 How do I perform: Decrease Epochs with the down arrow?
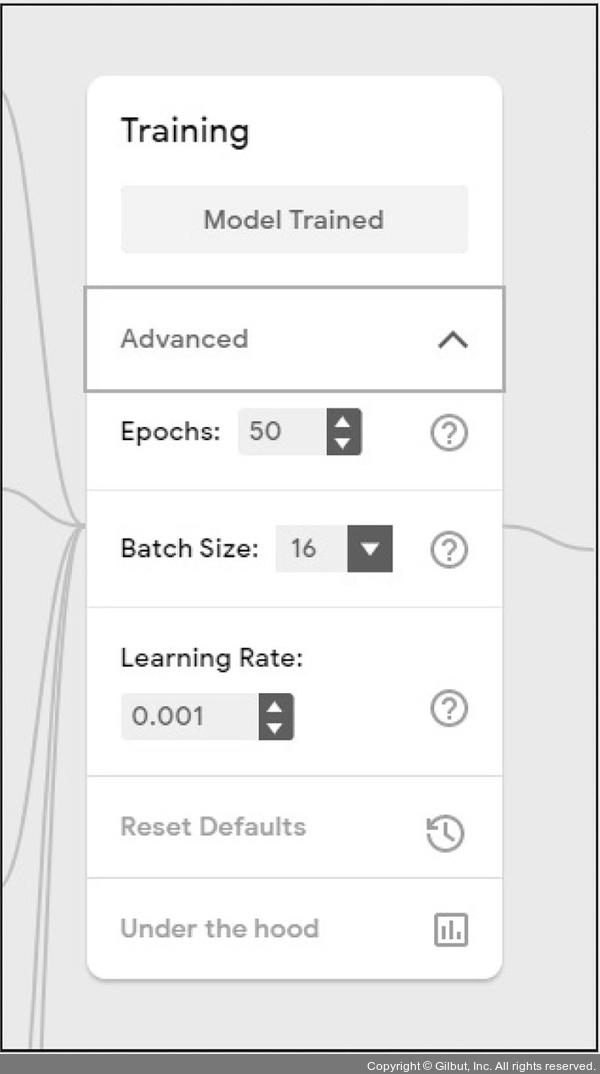coord(343,443)
